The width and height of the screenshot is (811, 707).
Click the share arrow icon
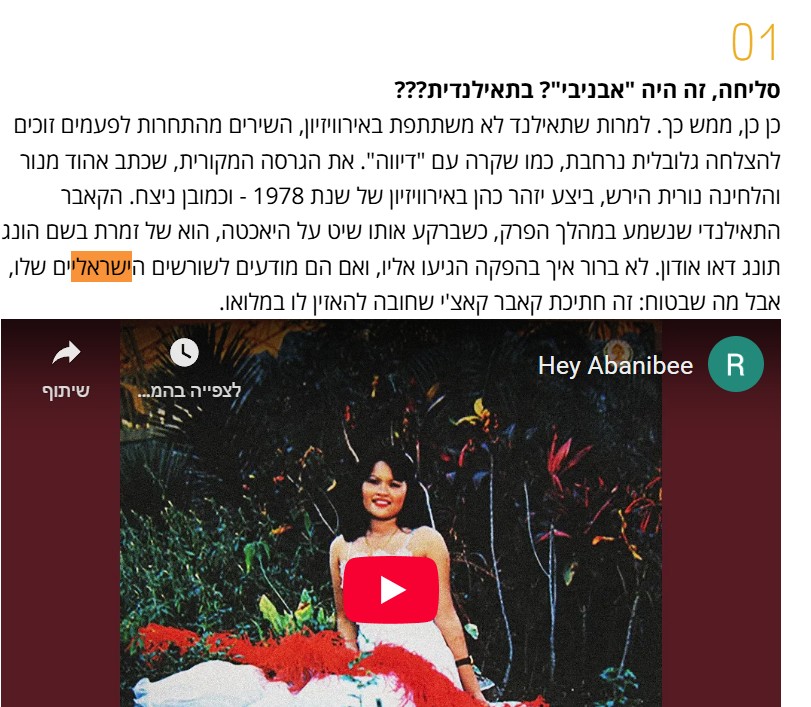[66, 353]
